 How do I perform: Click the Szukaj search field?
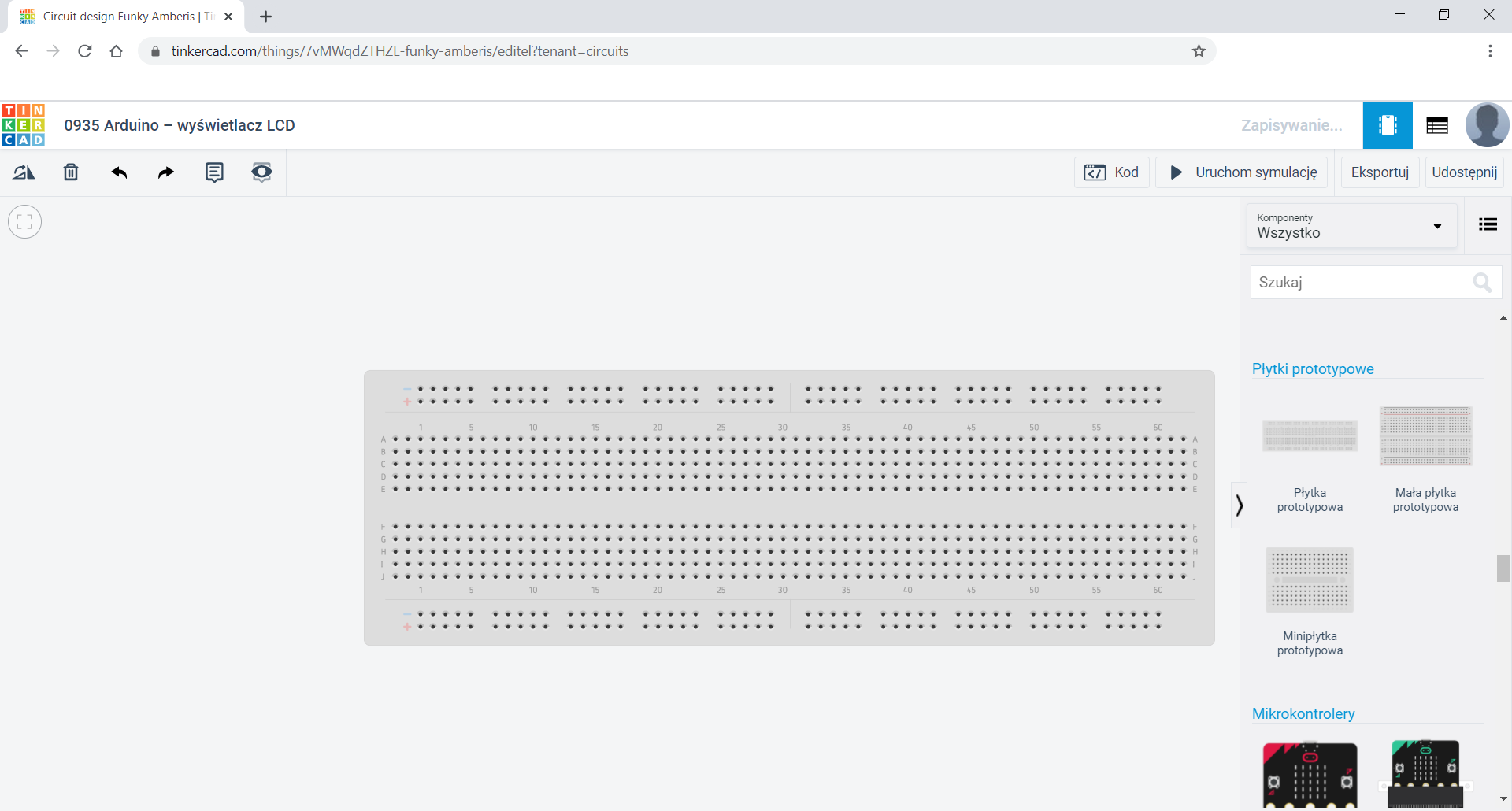pos(1362,283)
